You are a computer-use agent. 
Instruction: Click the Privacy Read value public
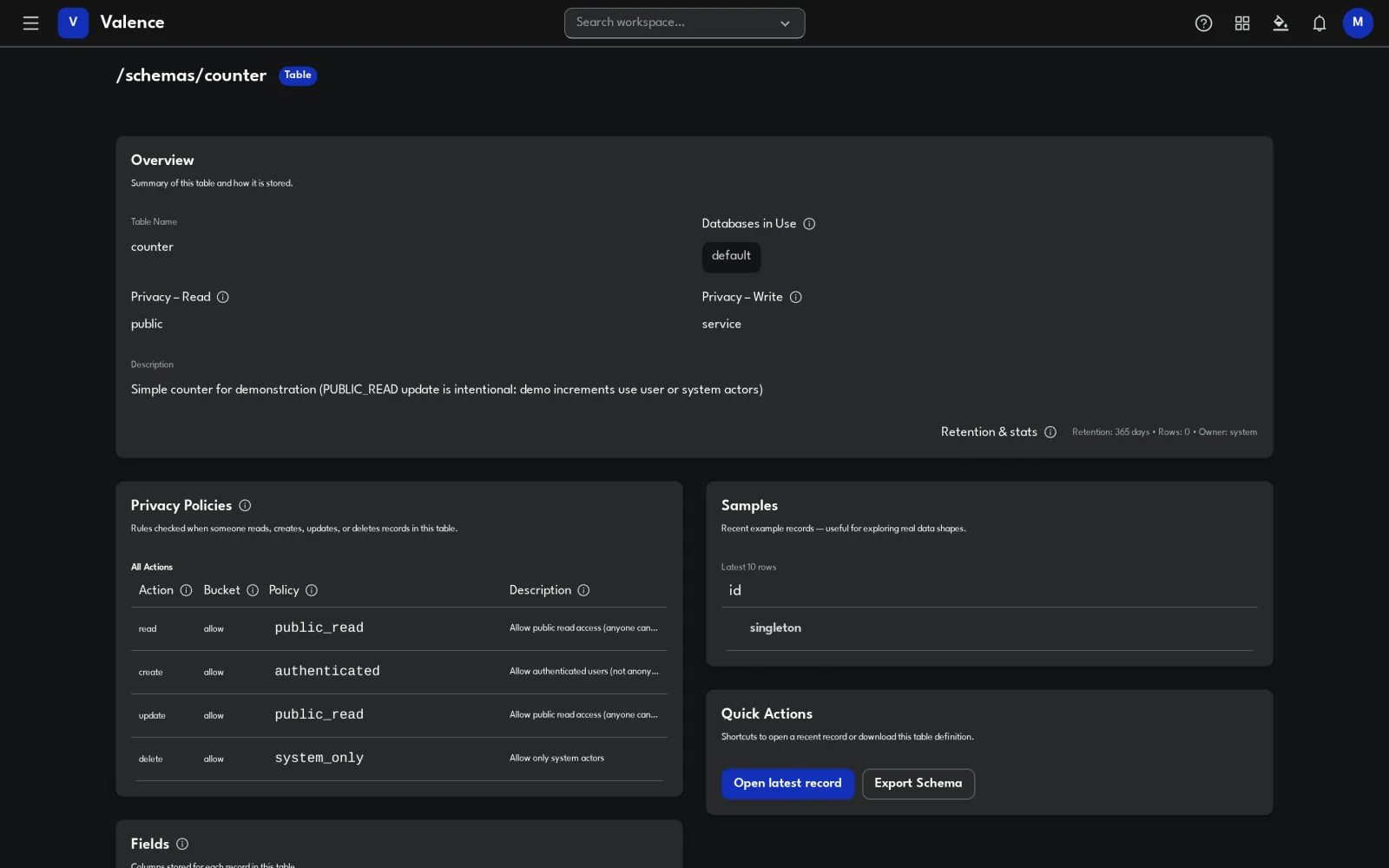(x=147, y=325)
